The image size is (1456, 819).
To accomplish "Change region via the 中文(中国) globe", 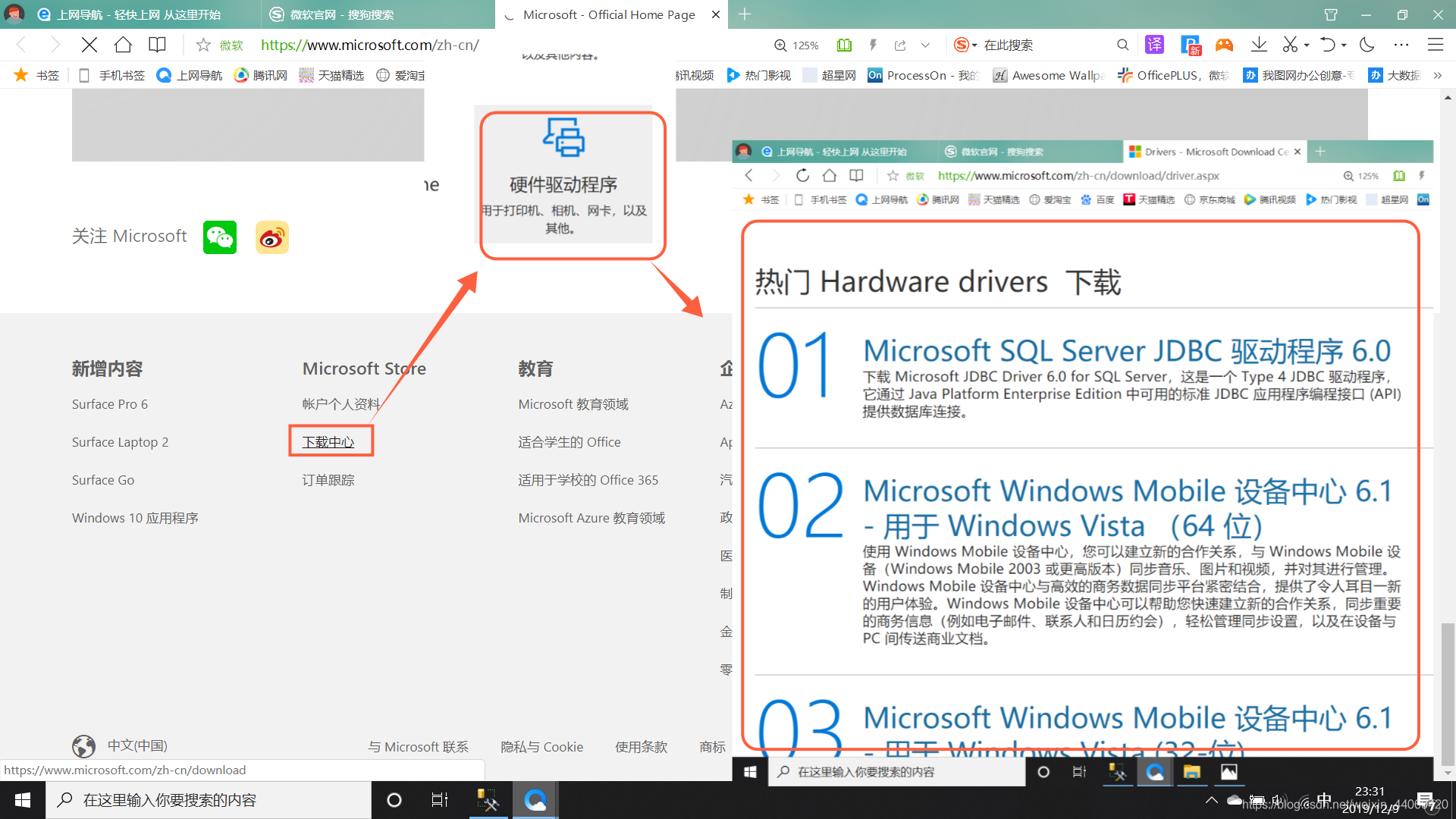I will pyautogui.click(x=120, y=746).
